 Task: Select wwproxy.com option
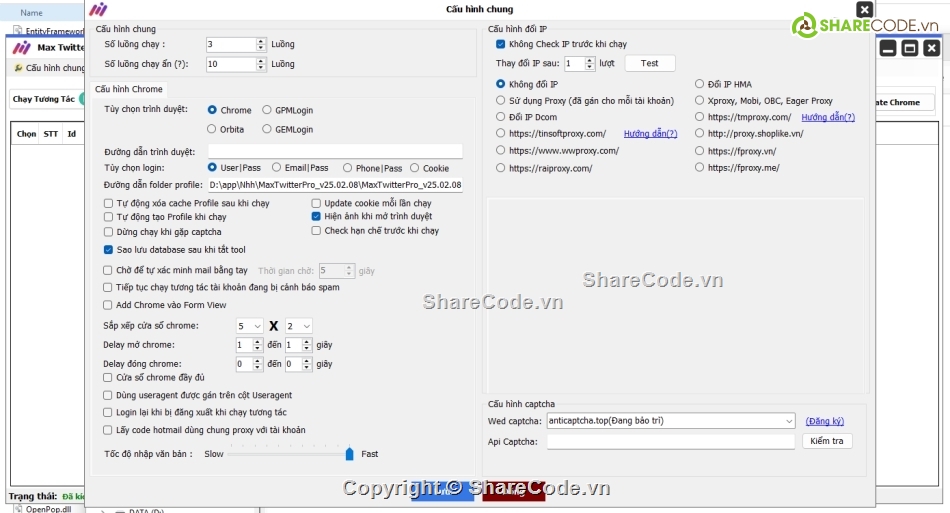(500, 150)
